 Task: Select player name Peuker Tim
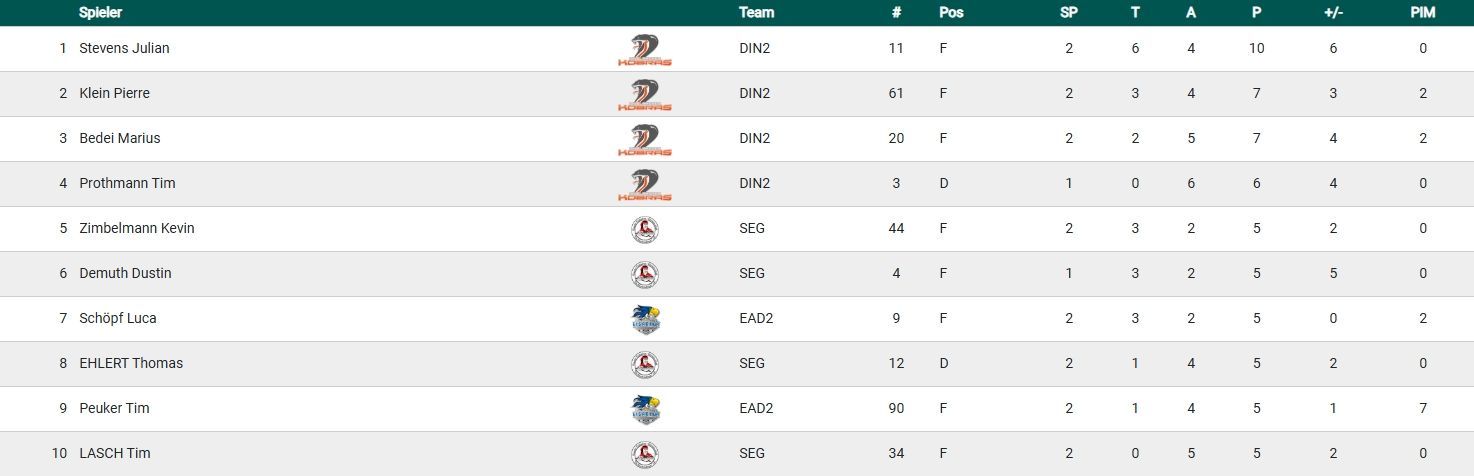[x=114, y=408]
